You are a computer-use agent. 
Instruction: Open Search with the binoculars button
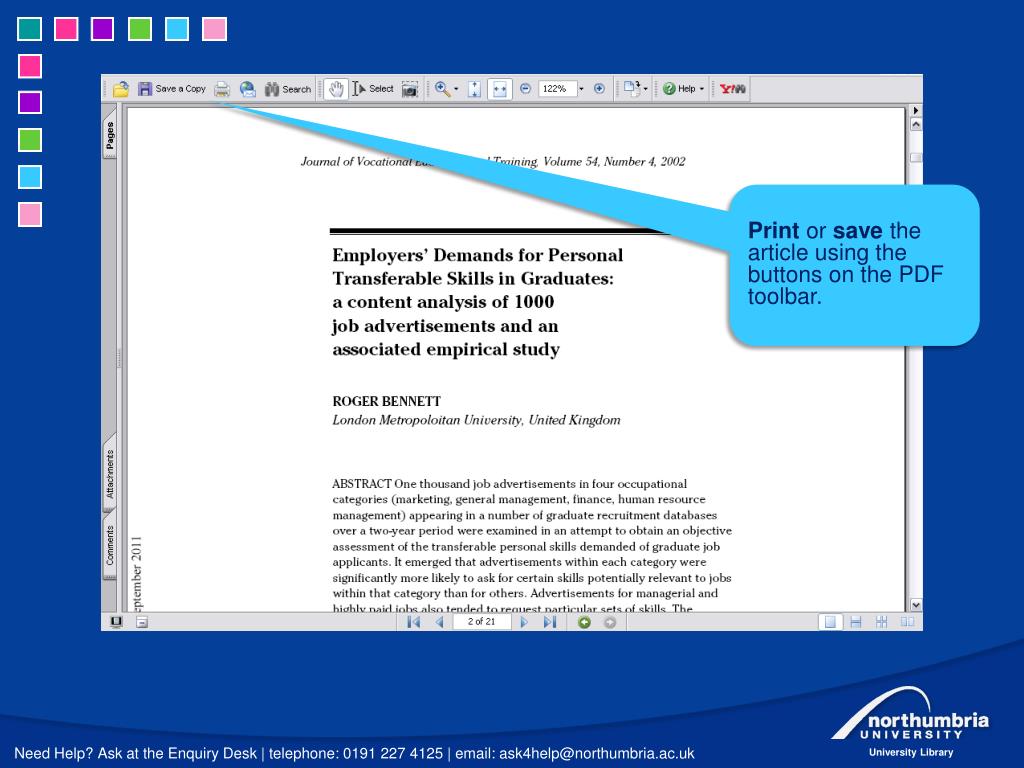click(x=288, y=89)
